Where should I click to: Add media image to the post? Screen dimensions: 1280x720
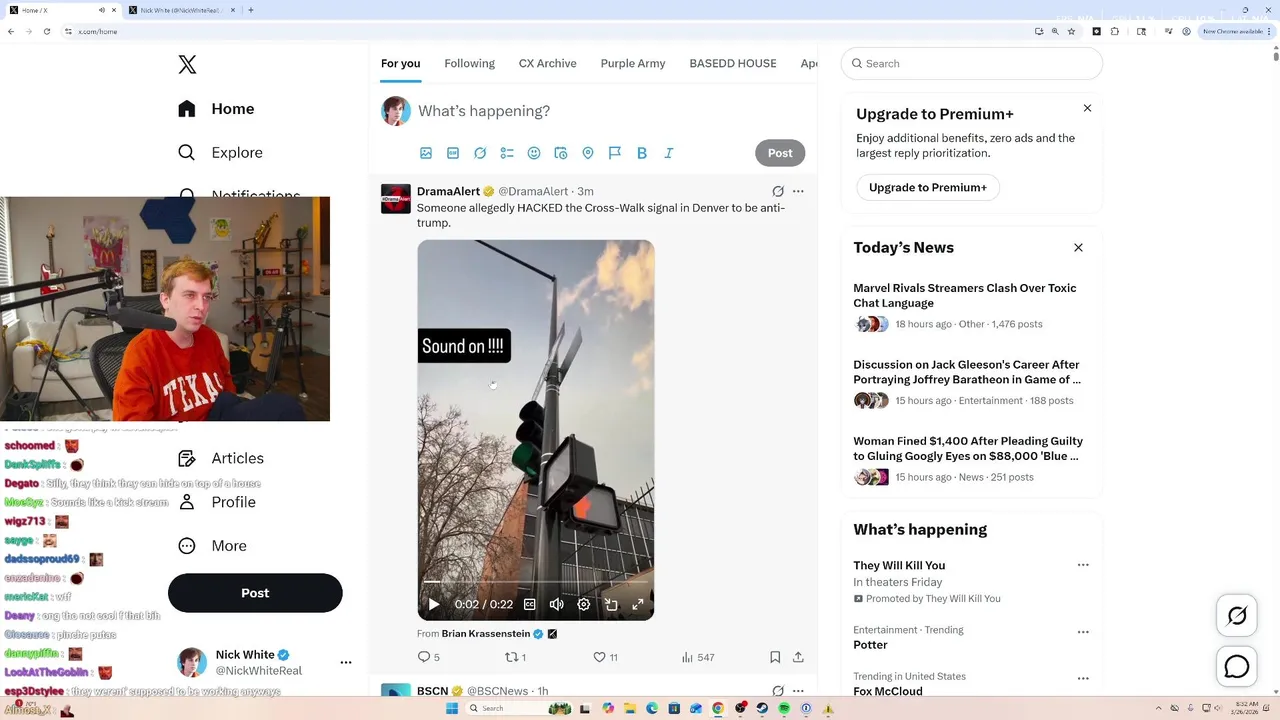click(426, 153)
